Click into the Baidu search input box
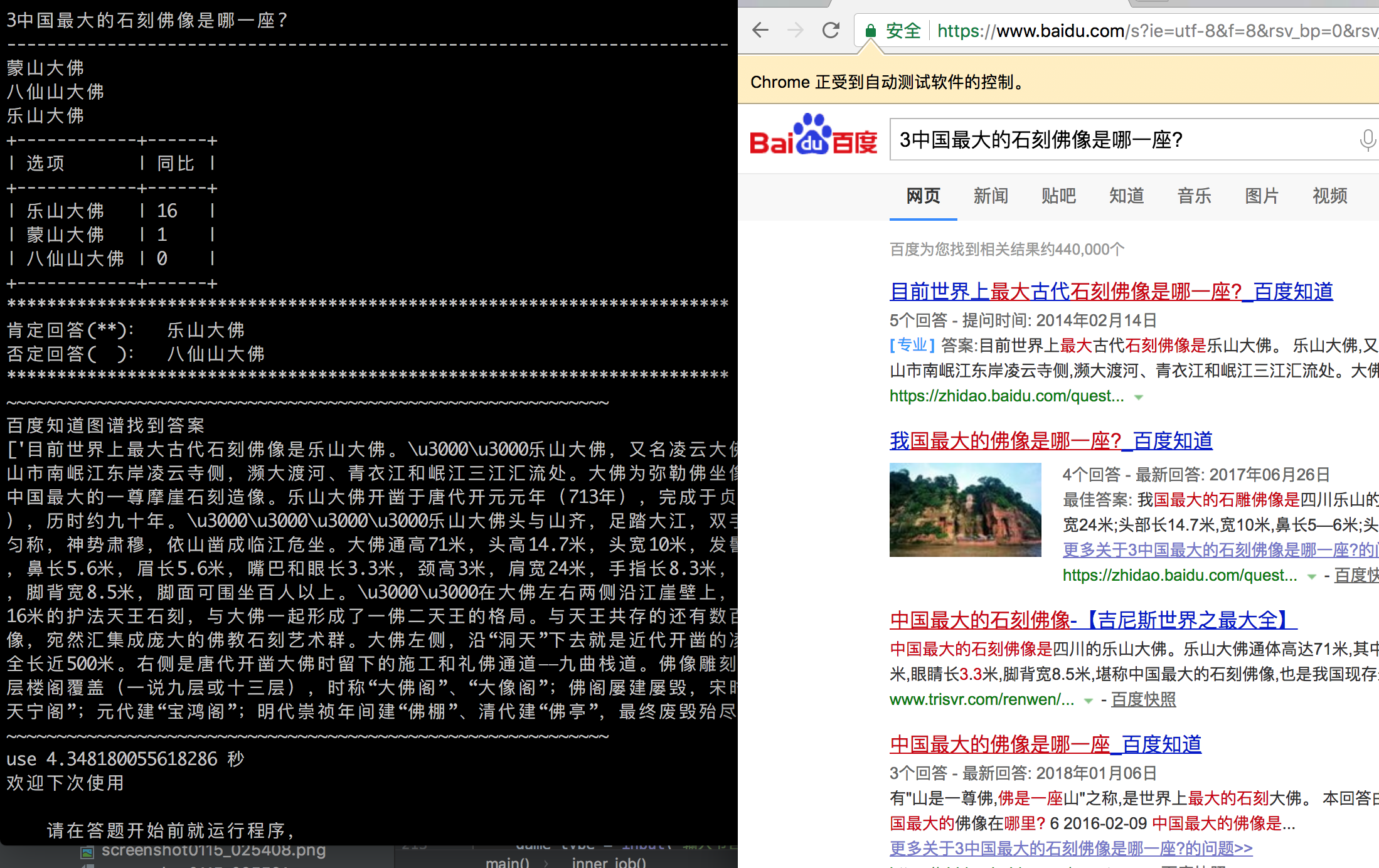This screenshot has height=868, width=1379. tap(1117, 139)
